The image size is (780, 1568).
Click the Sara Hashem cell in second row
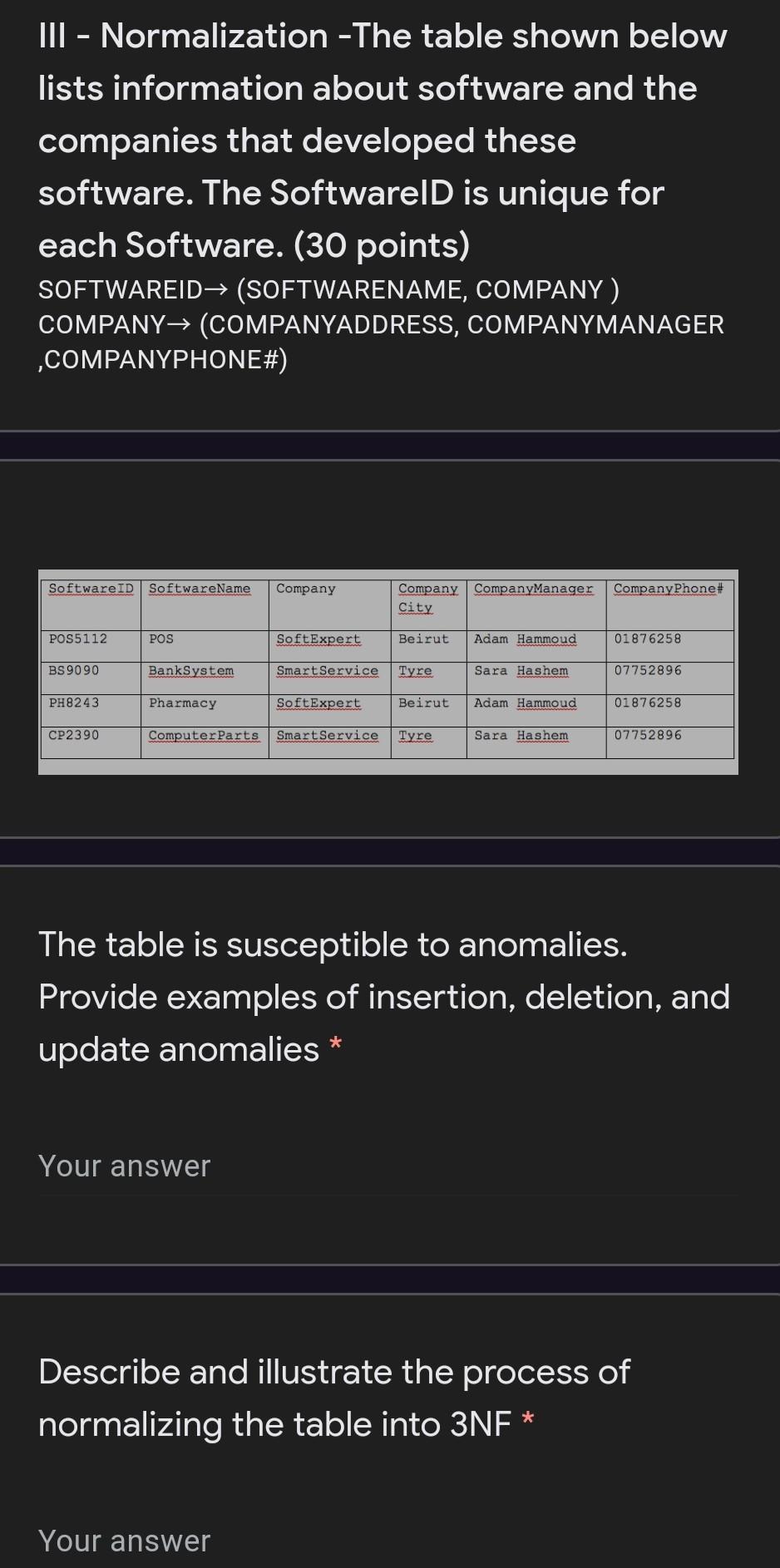click(x=521, y=671)
